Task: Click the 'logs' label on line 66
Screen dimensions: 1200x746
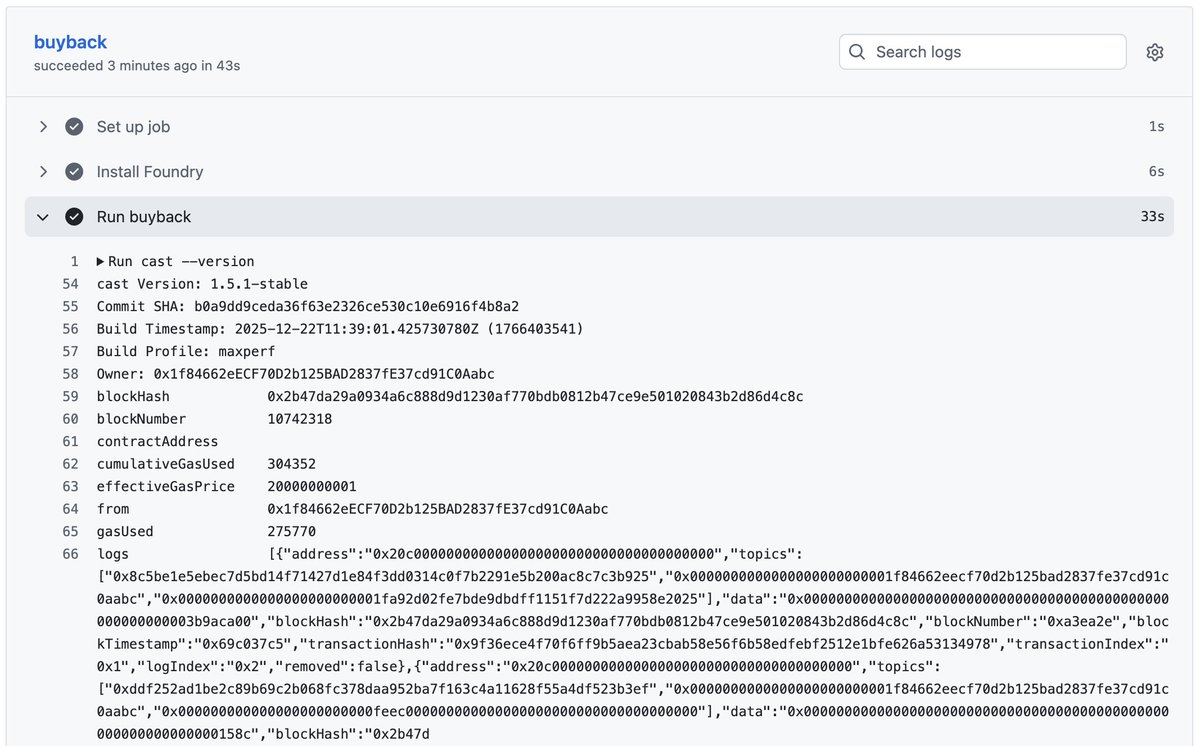Action: pos(113,554)
